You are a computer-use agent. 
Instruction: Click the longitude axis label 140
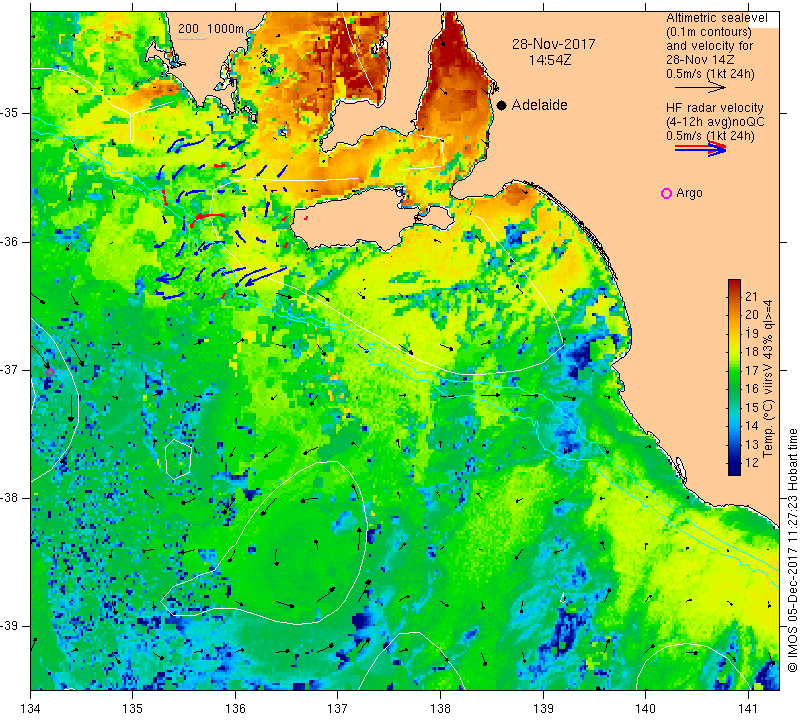point(645,709)
